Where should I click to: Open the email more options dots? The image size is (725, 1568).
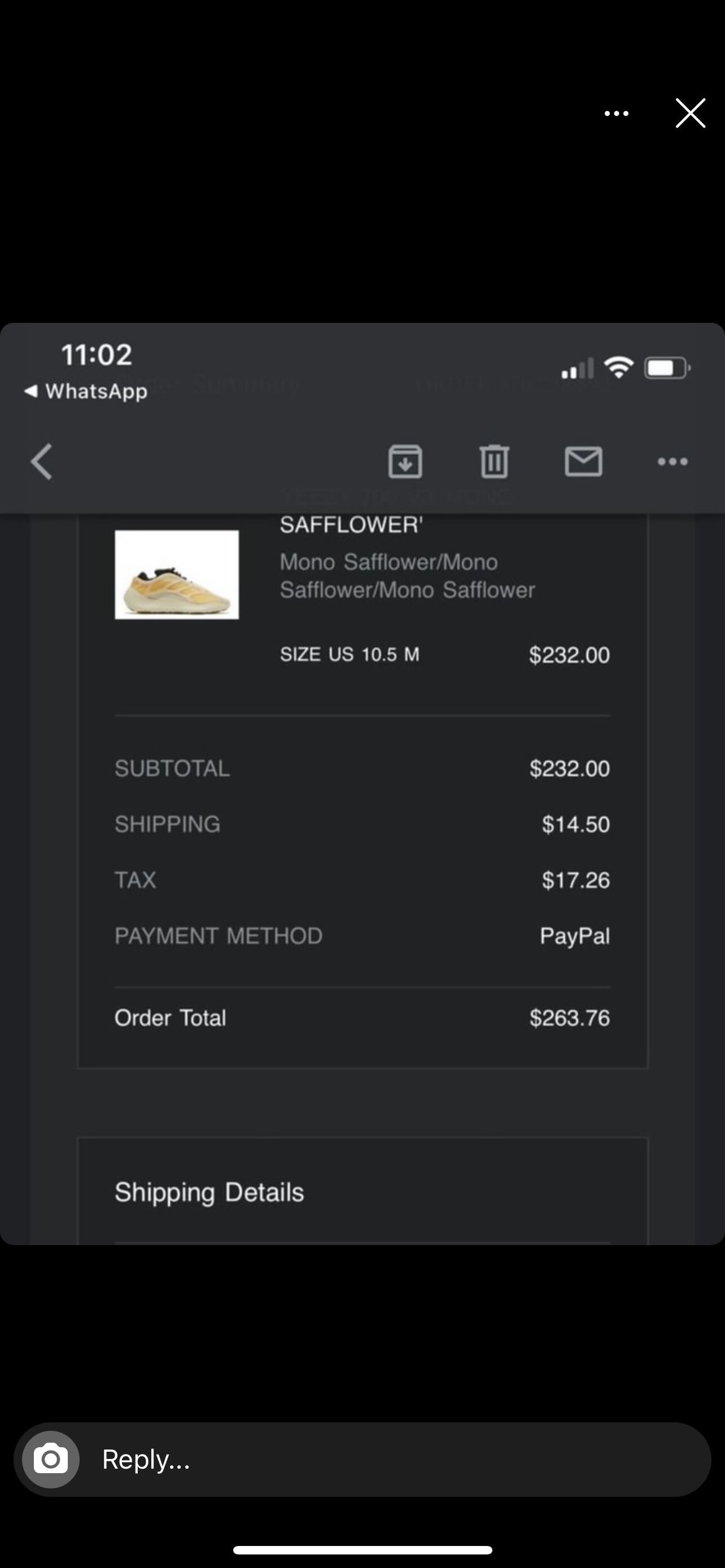coord(672,461)
